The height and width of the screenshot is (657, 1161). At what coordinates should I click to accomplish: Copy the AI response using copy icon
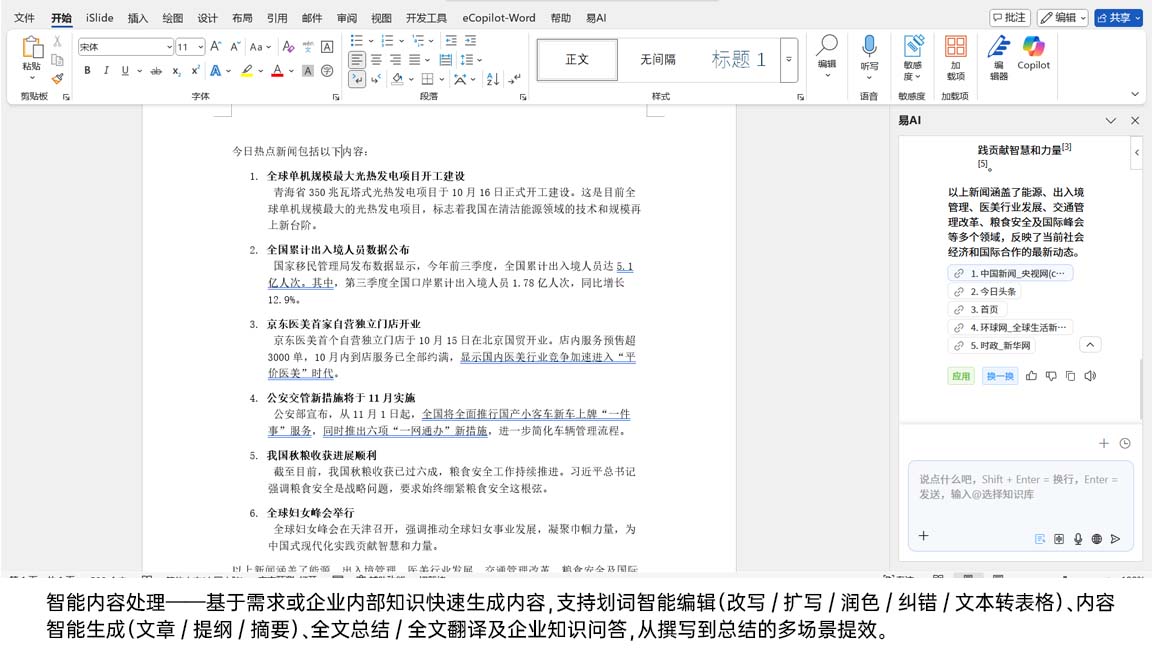(x=1070, y=376)
